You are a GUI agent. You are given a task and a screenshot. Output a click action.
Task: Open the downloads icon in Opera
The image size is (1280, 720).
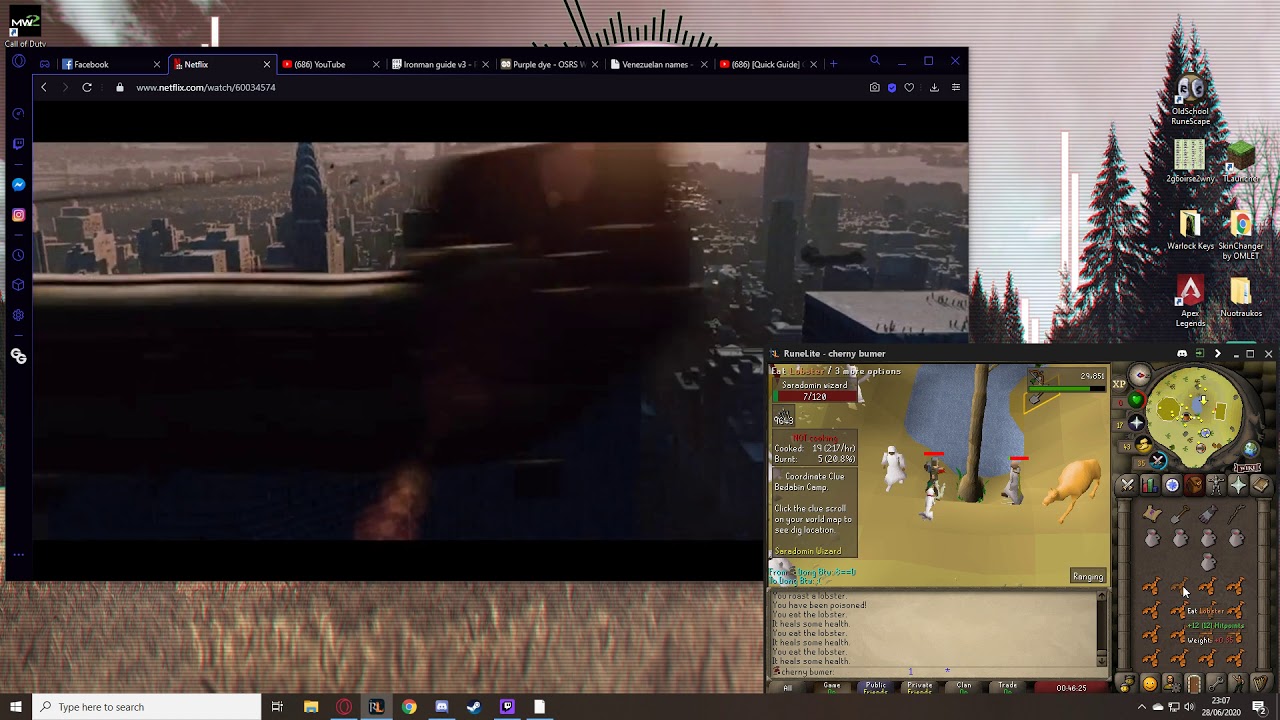pyautogui.click(x=934, y=87)
